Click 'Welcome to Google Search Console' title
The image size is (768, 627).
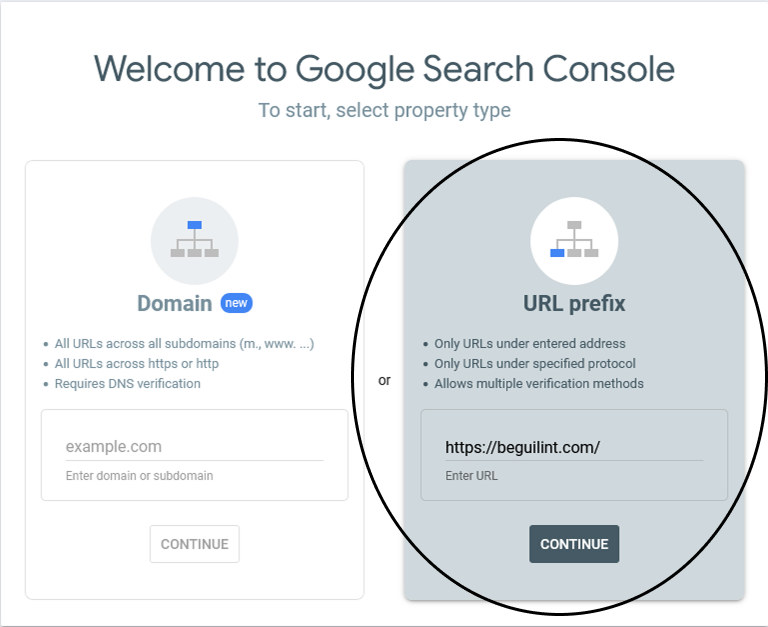tap(384, 69)
